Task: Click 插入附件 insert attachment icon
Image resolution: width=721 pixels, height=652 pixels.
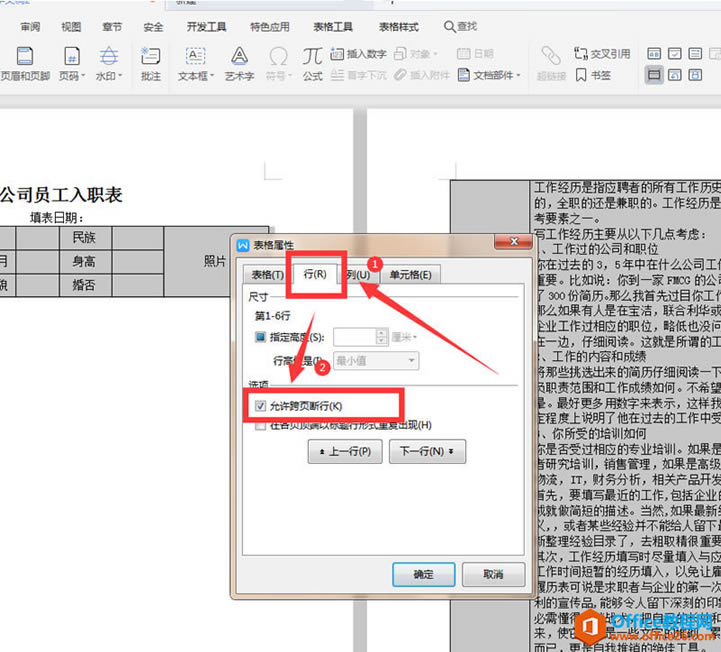Action: point(422,75)
